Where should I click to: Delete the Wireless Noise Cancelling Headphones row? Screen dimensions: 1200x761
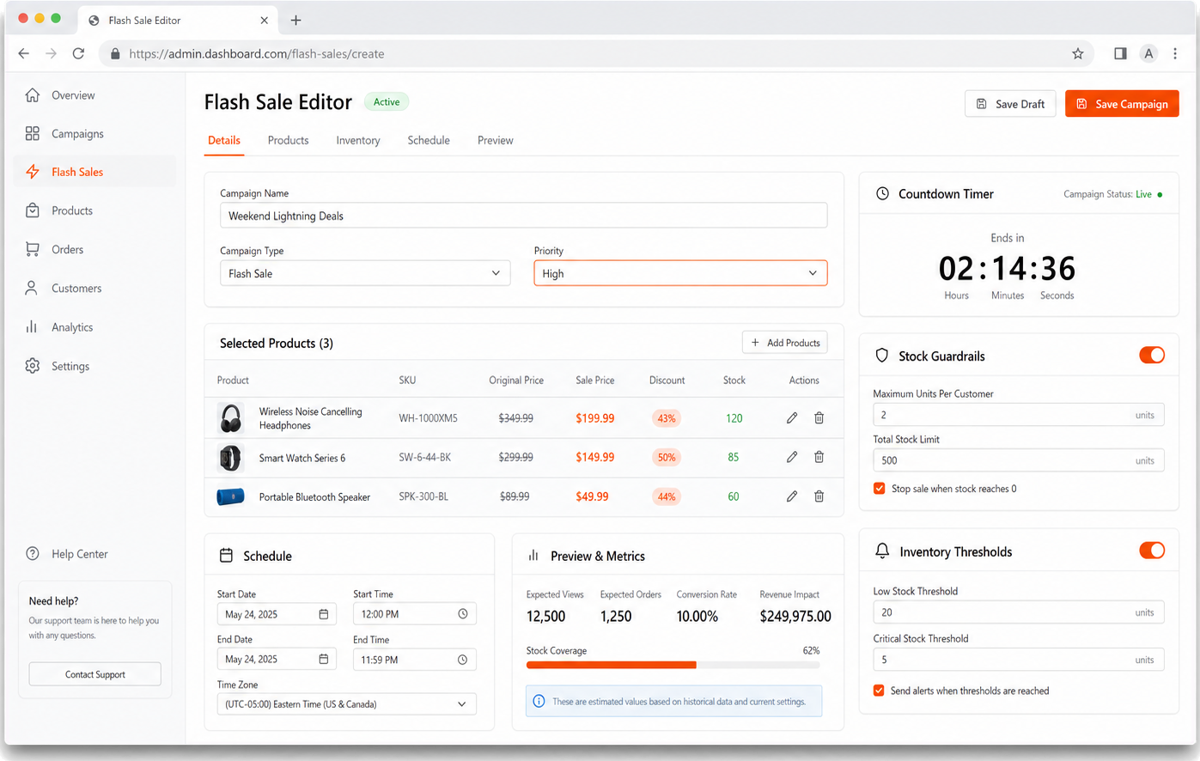(819, 418)
